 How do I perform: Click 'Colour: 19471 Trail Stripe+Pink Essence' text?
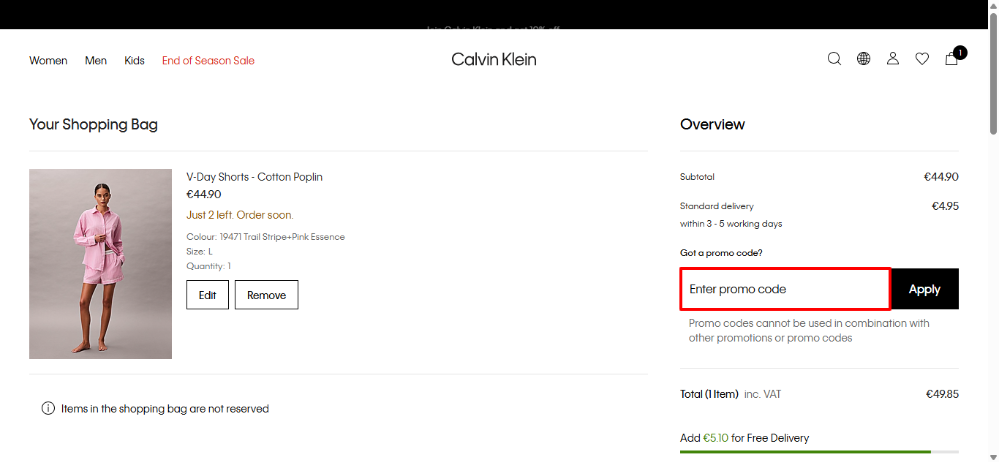[266, 237]
